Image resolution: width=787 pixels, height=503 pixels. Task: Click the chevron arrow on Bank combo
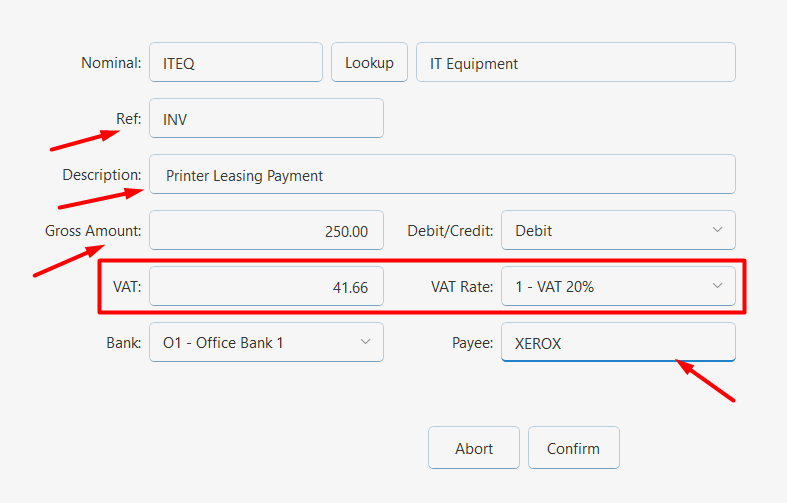click(365, 342)
